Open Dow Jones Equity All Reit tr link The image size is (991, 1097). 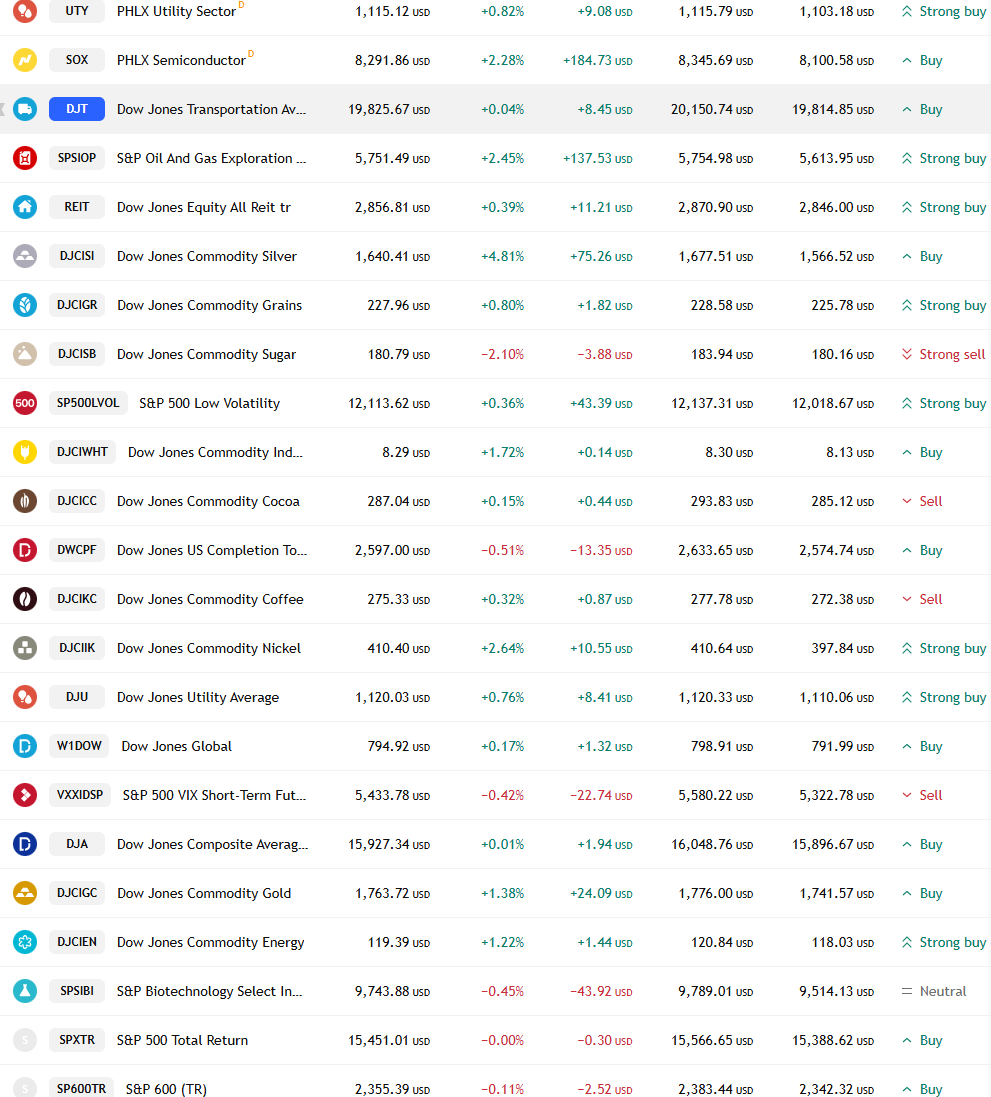point(204,207)
